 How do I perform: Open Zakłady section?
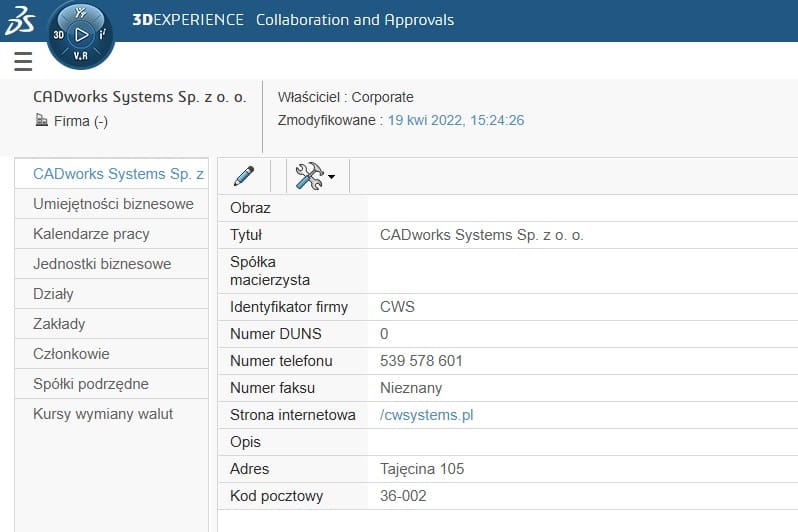coord(111,324)
